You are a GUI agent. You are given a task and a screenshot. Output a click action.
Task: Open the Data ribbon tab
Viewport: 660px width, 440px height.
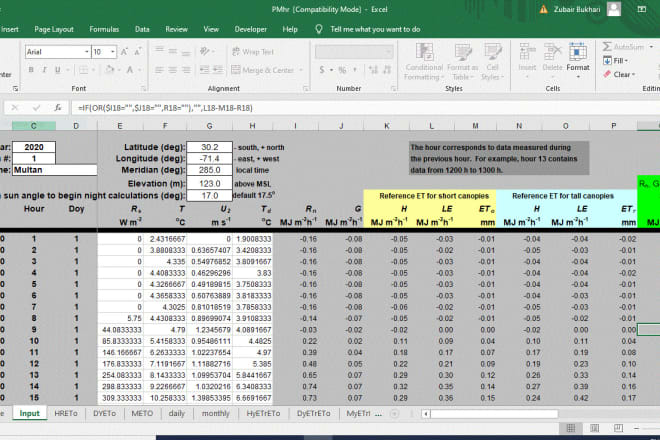coord(142,29)
